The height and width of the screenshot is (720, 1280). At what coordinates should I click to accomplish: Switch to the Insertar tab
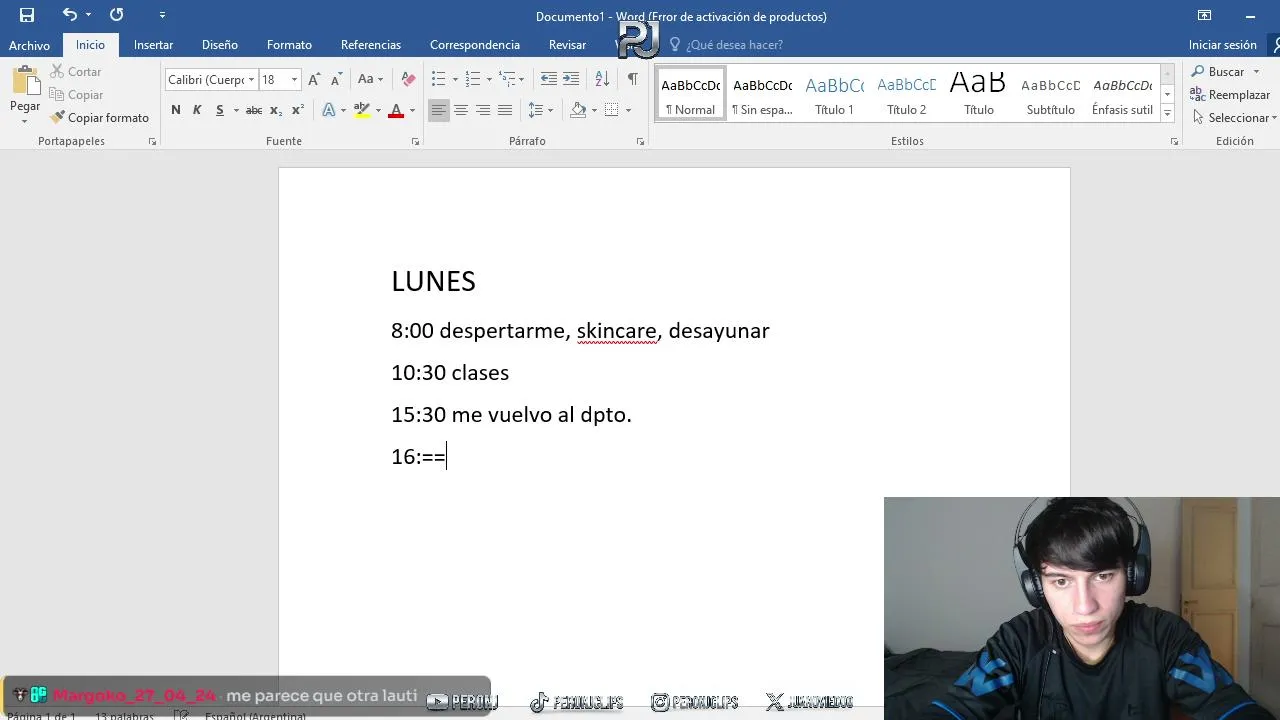(153, 45)
